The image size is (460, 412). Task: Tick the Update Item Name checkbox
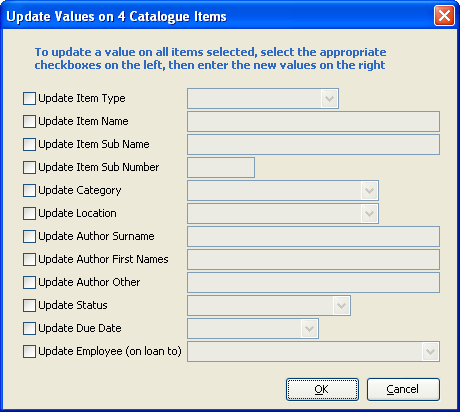(x=29, y=122)
